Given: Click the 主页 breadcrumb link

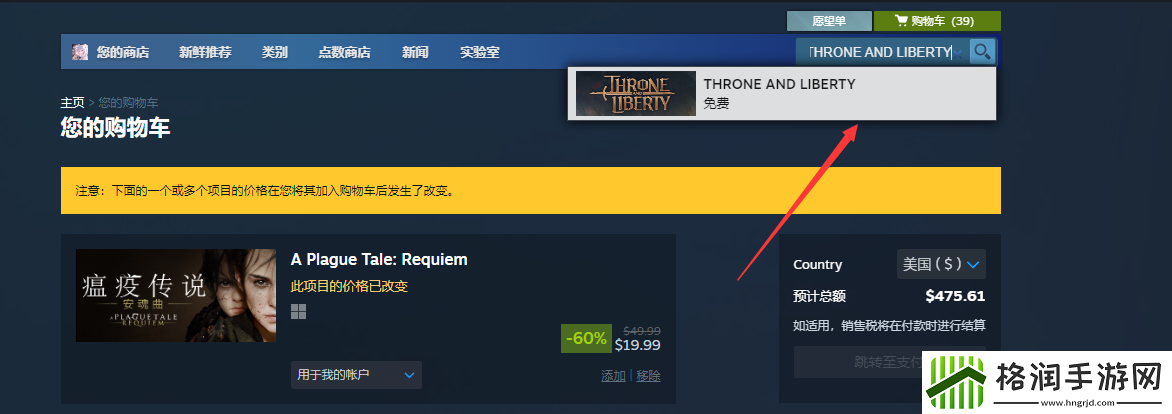Looking at the screenshot, I should [x=73, y=102].
